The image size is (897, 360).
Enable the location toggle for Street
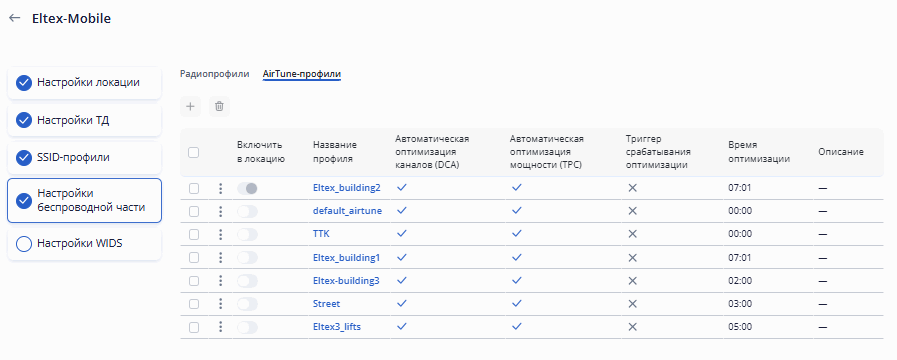(247, 304)
